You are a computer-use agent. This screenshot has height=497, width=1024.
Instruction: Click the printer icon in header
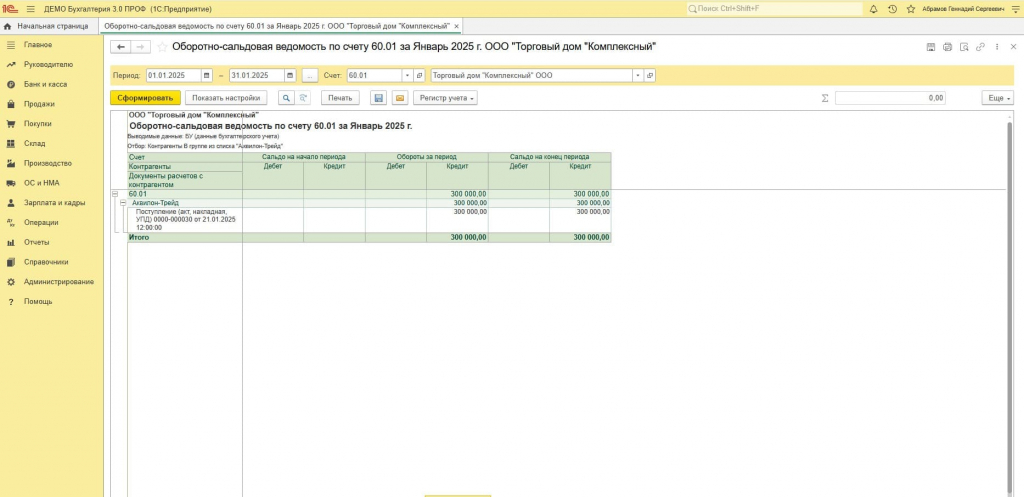[948, 47]
